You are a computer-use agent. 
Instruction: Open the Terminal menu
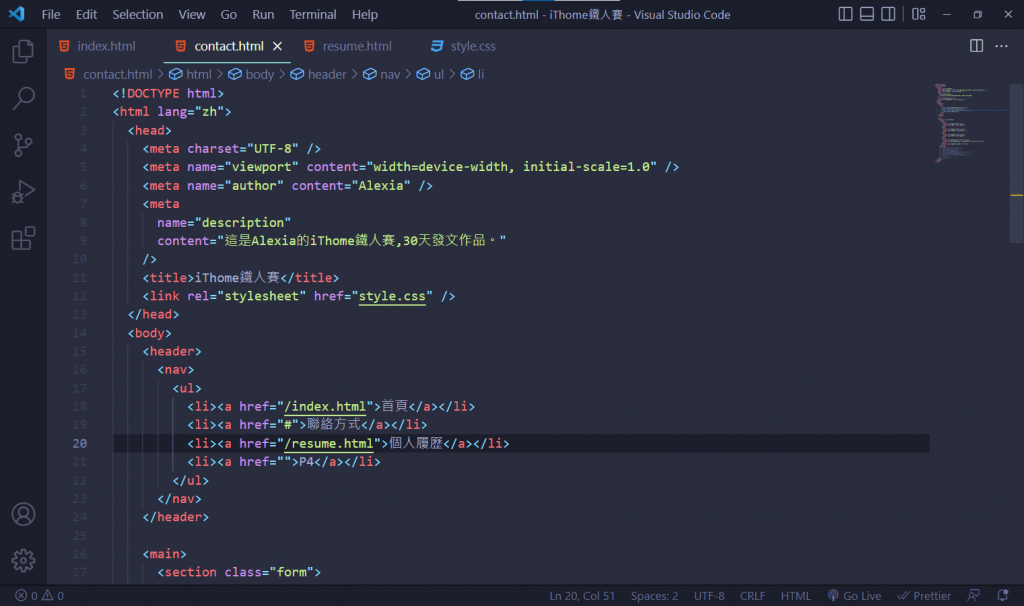click(313, 14)
